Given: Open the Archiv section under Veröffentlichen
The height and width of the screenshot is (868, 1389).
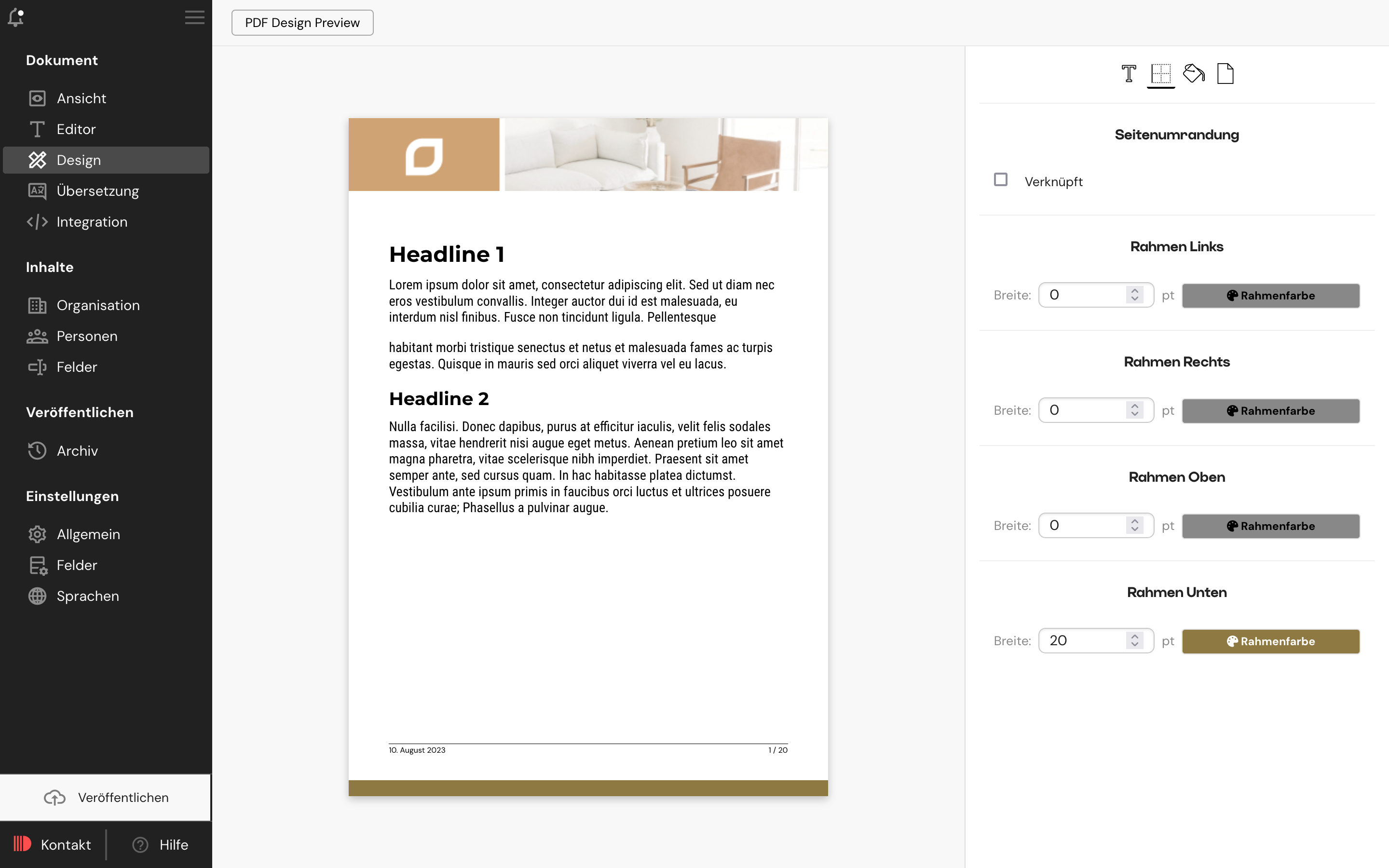Looking at the screenshot, I should [77, 451].
